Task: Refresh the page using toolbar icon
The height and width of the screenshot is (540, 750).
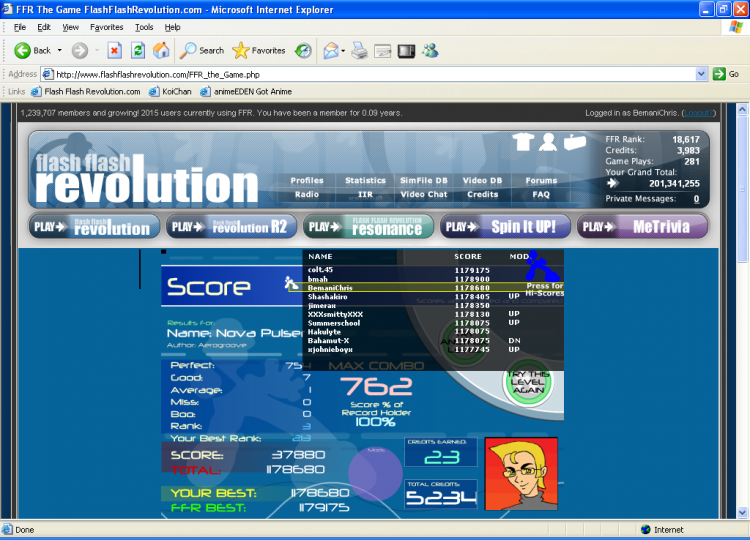Action: click(138, 50)
